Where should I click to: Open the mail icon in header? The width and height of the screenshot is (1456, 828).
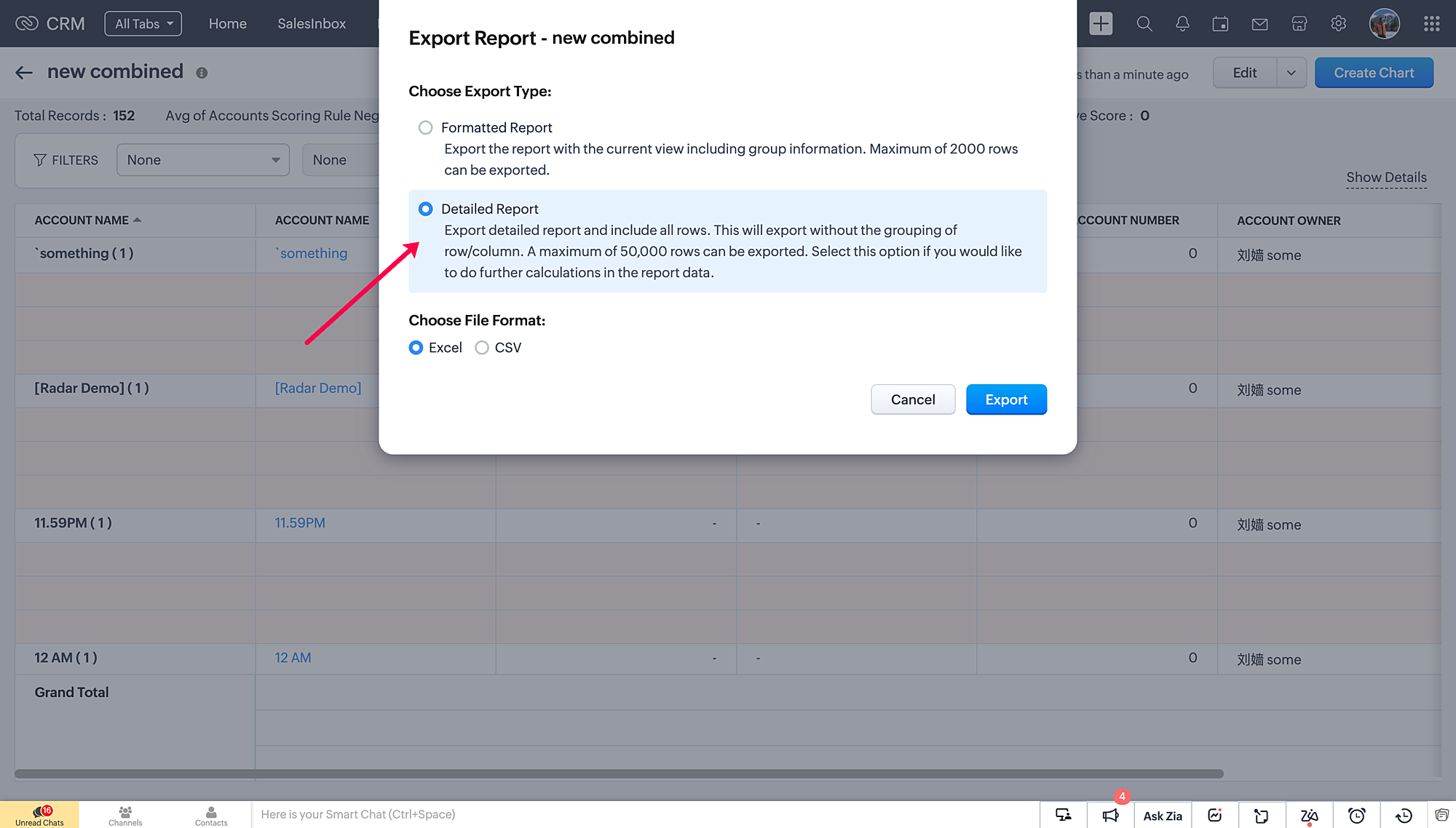click(1259, 24)
